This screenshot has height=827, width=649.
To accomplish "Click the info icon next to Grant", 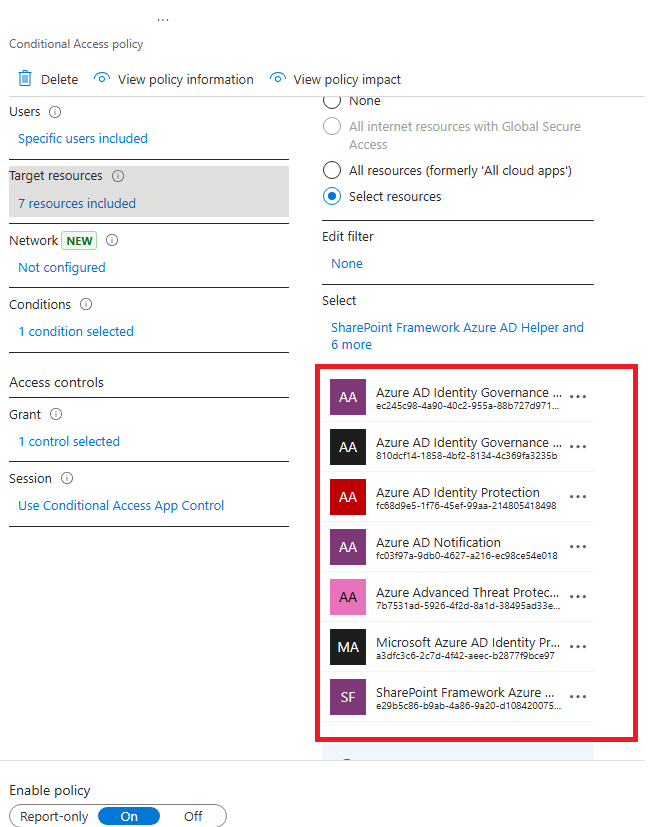I will click(56, 415).
